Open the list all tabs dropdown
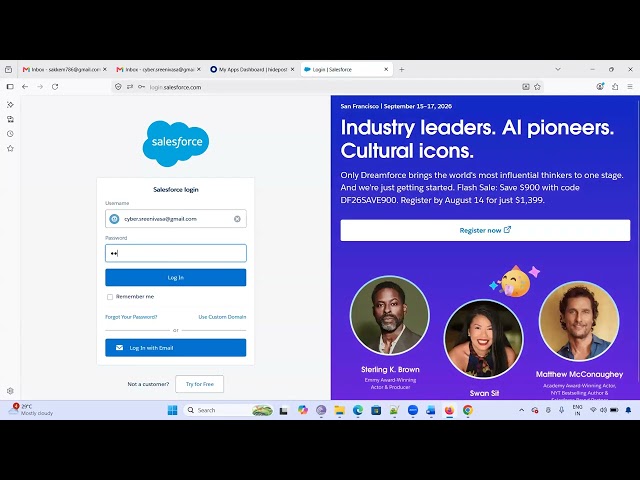This screenshot has width=640, height=480. 558,69
